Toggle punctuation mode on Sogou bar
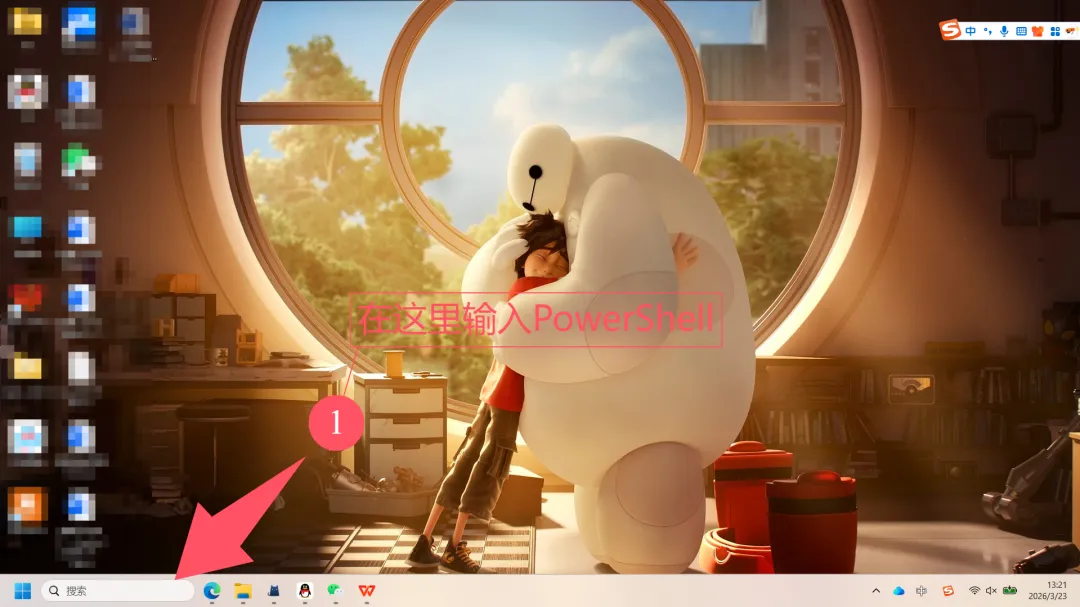 (988, 31)
